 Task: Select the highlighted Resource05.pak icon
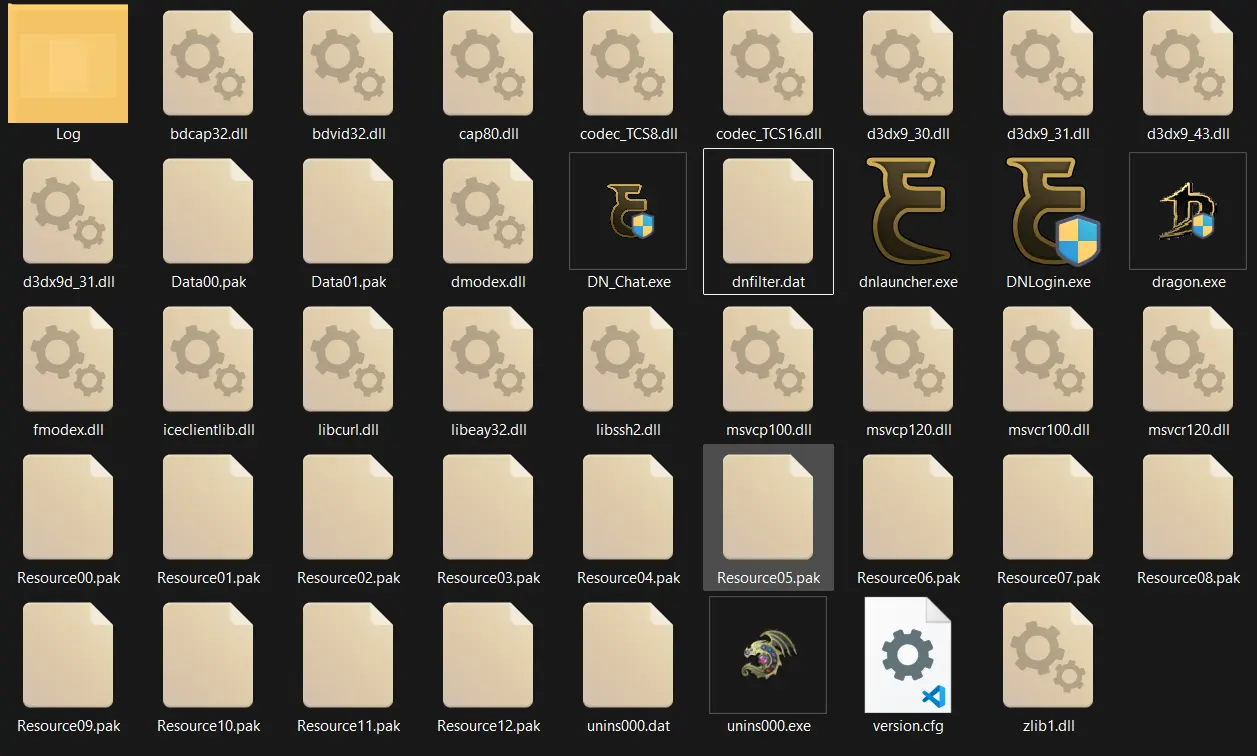[x=768, y=508]
